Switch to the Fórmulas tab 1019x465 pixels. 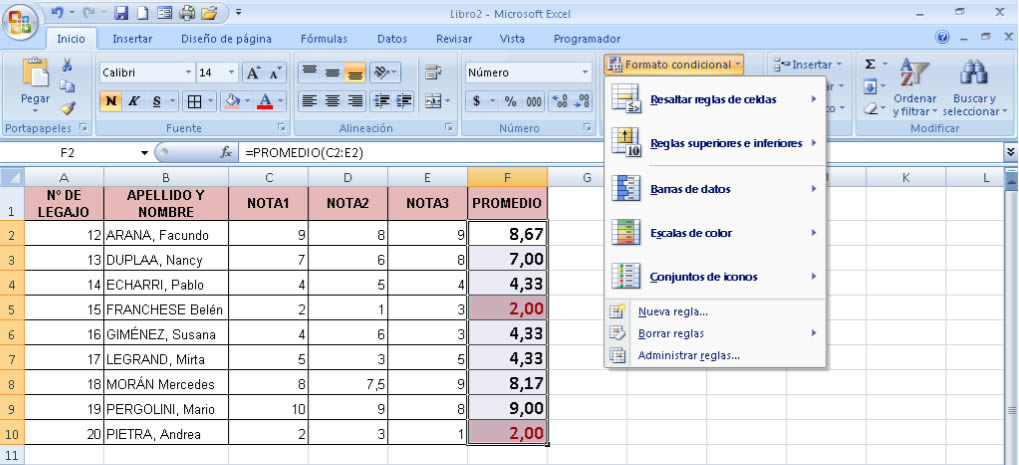point(324,39)
